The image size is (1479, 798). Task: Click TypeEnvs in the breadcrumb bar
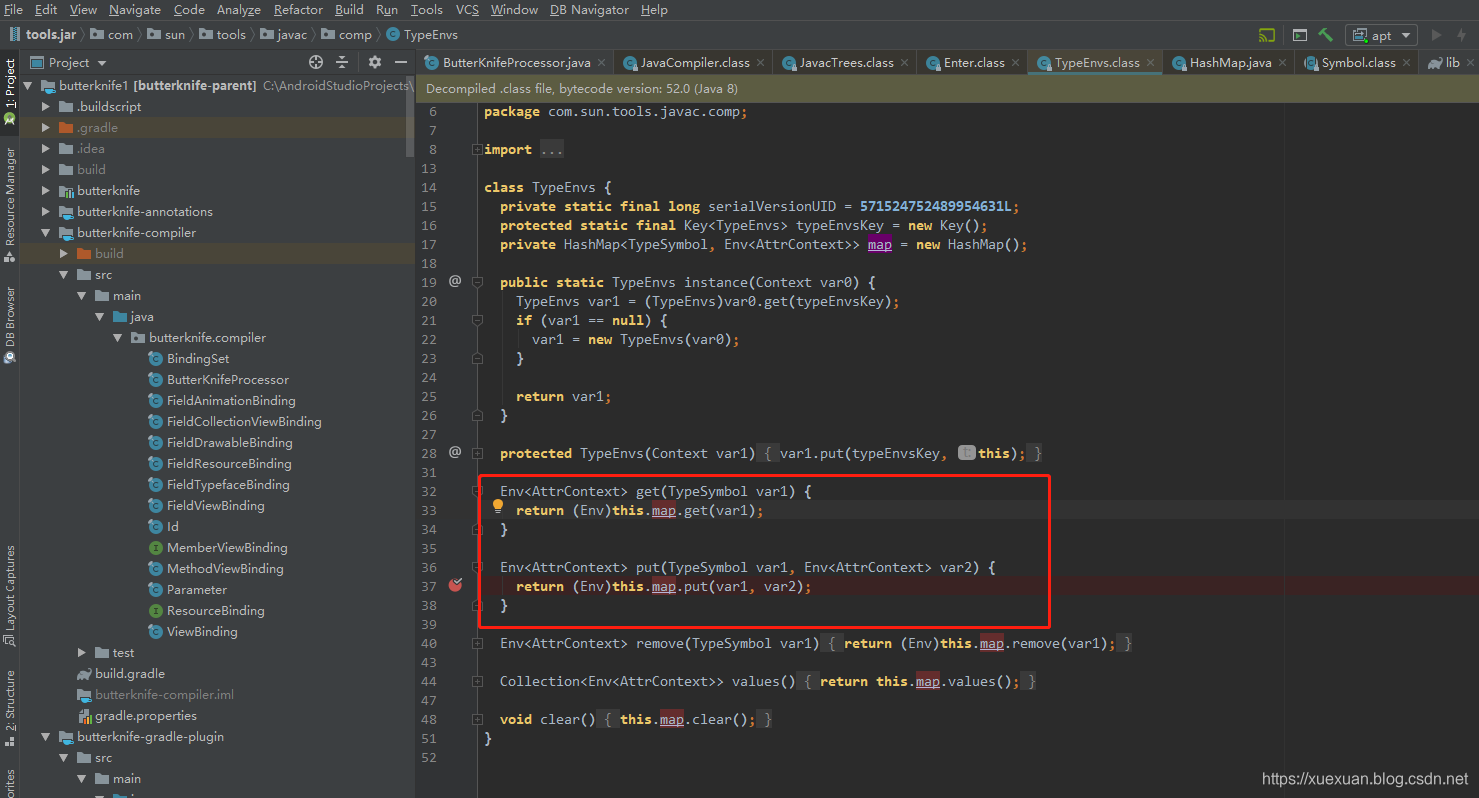pyautogui.click(x=421, y=34)
